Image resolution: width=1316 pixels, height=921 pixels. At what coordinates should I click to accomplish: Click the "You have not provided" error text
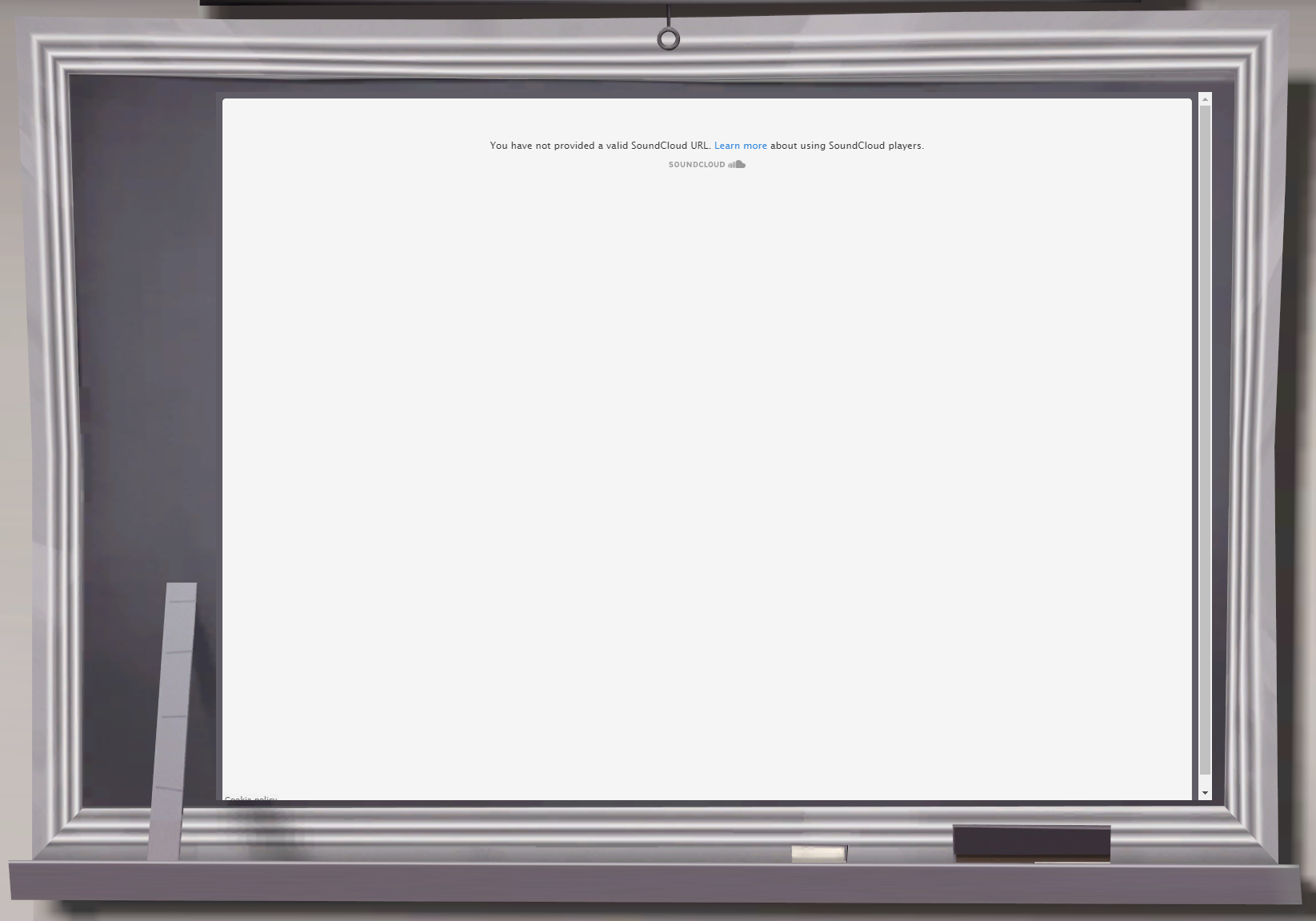point(542,146)
